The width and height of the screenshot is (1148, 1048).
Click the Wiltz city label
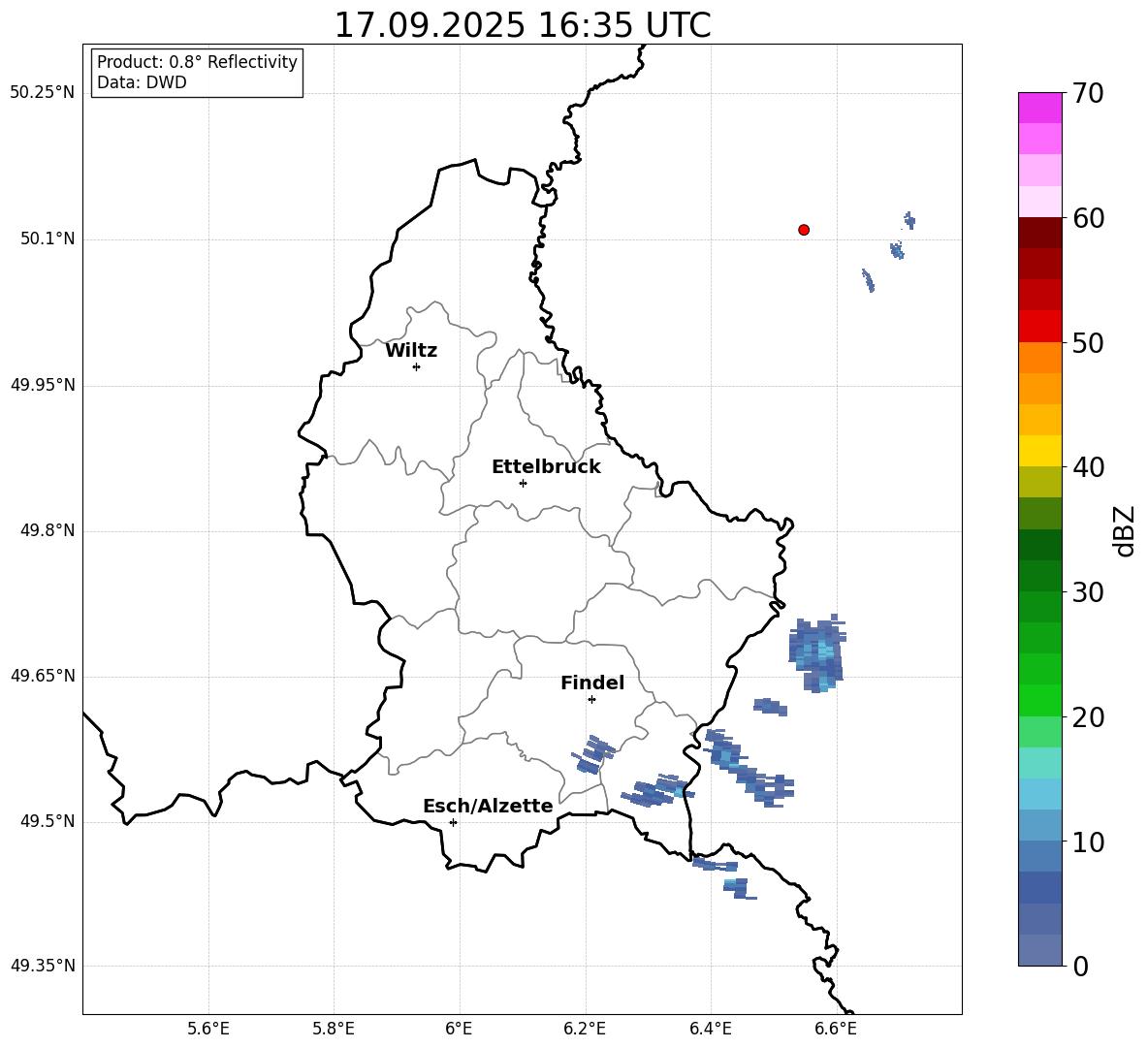pos(411,351)
